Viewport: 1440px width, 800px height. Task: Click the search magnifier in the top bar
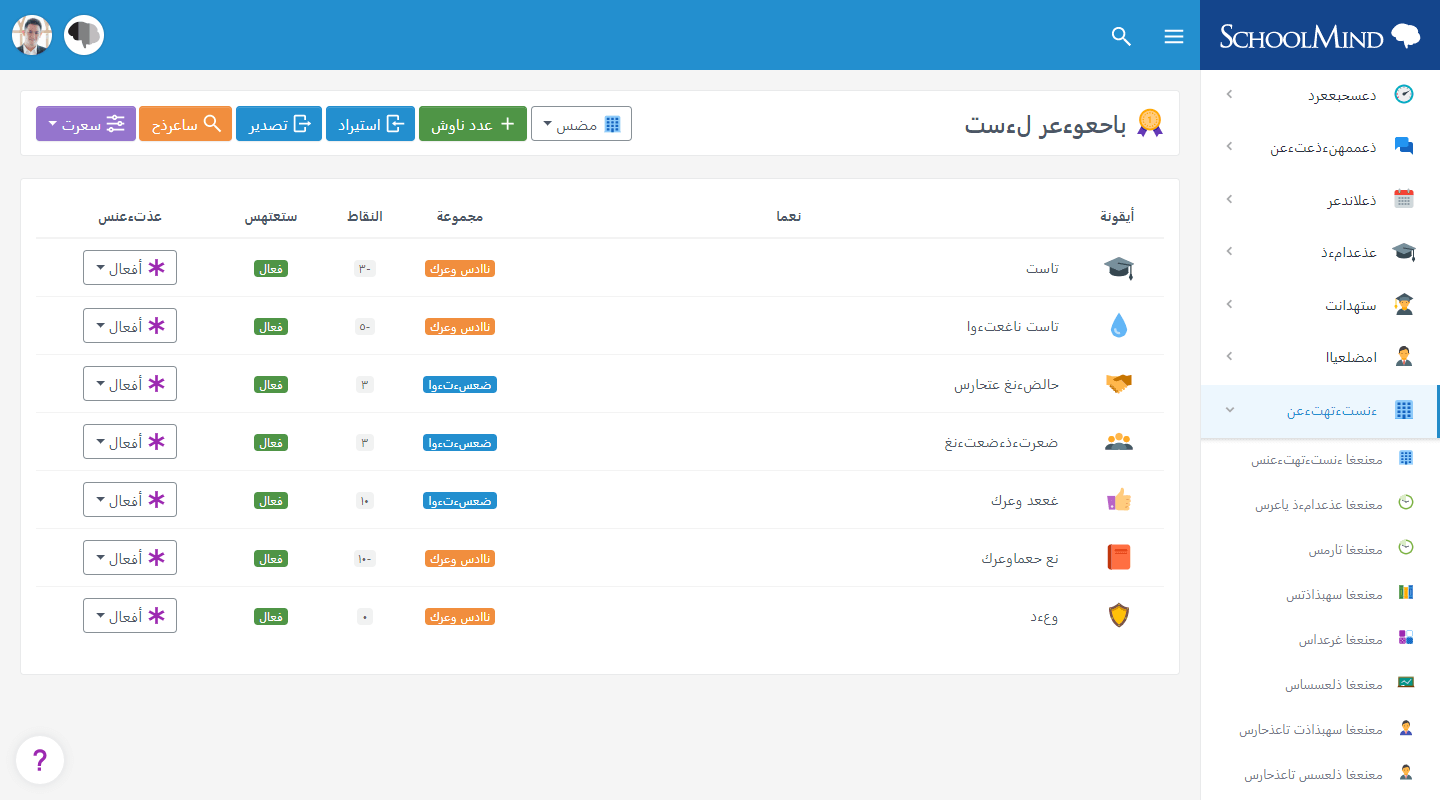(1121, 36)
